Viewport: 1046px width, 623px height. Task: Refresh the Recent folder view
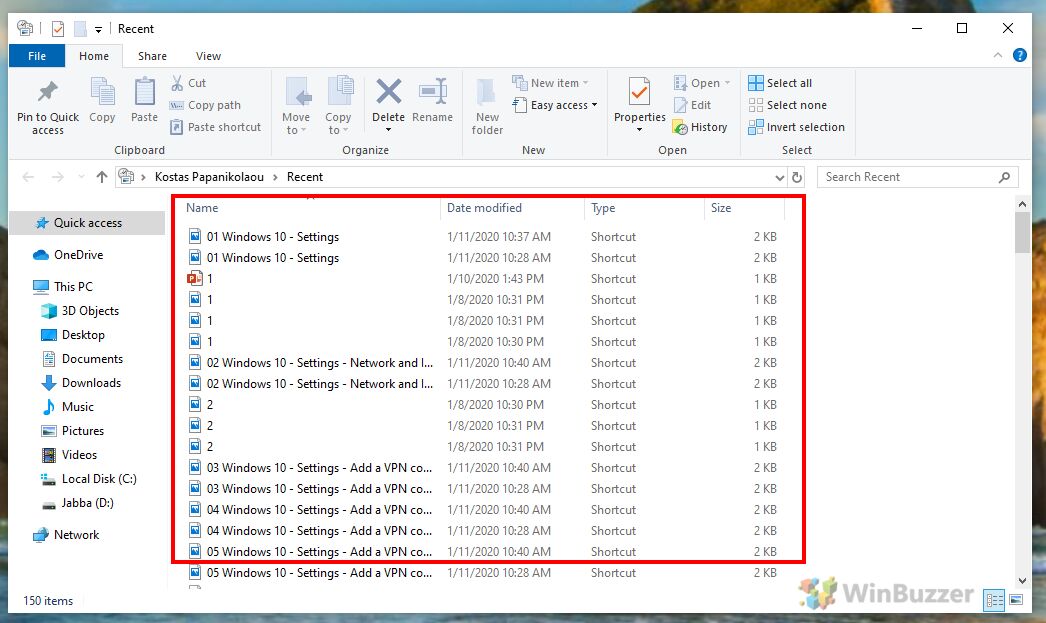point(797,177)
